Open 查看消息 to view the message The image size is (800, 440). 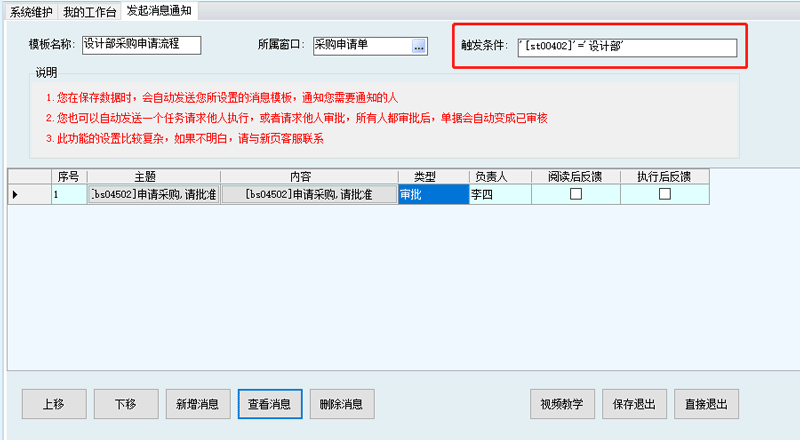coord(269,404)
